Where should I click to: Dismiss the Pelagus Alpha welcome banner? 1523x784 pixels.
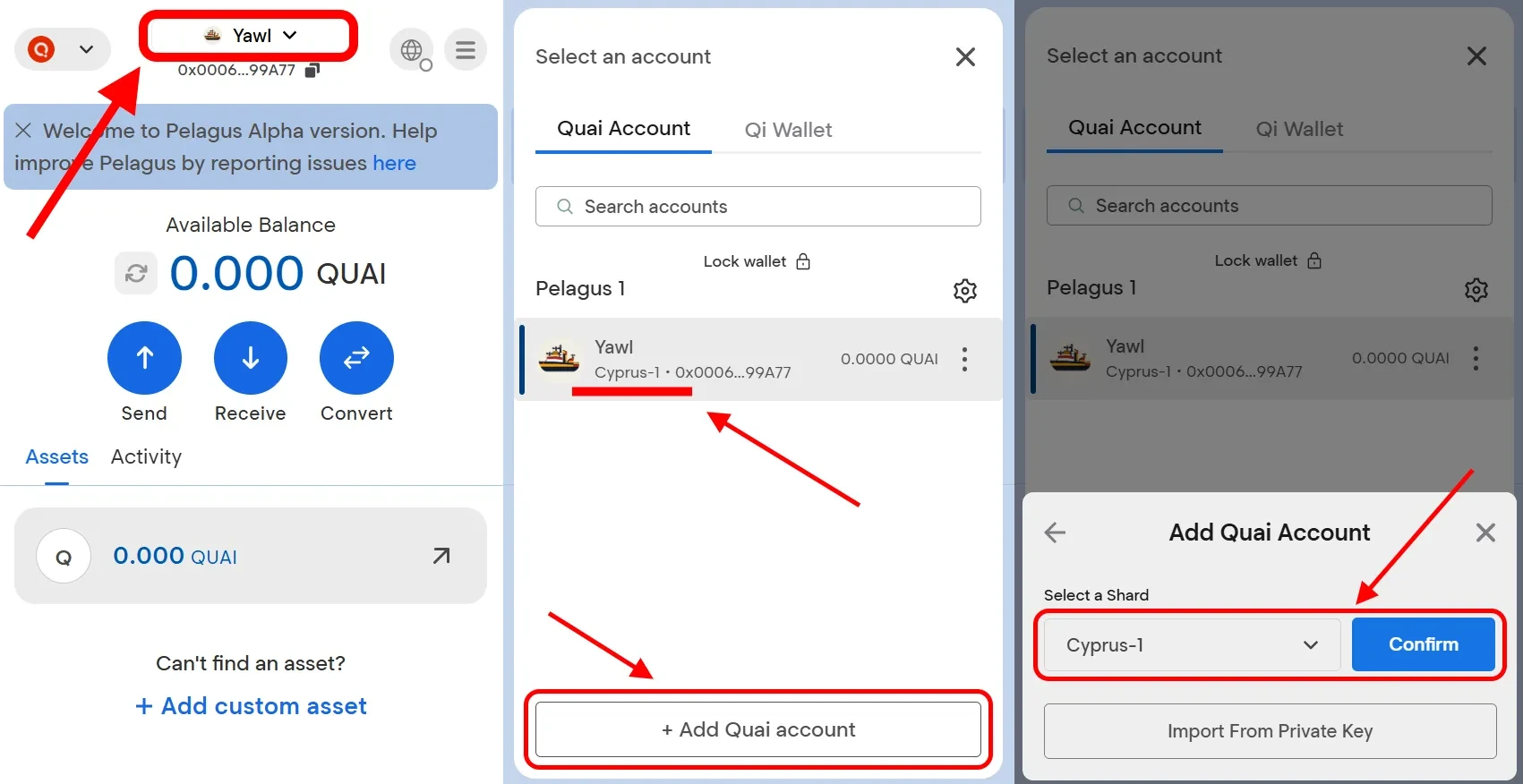click(x=24, y=131)
